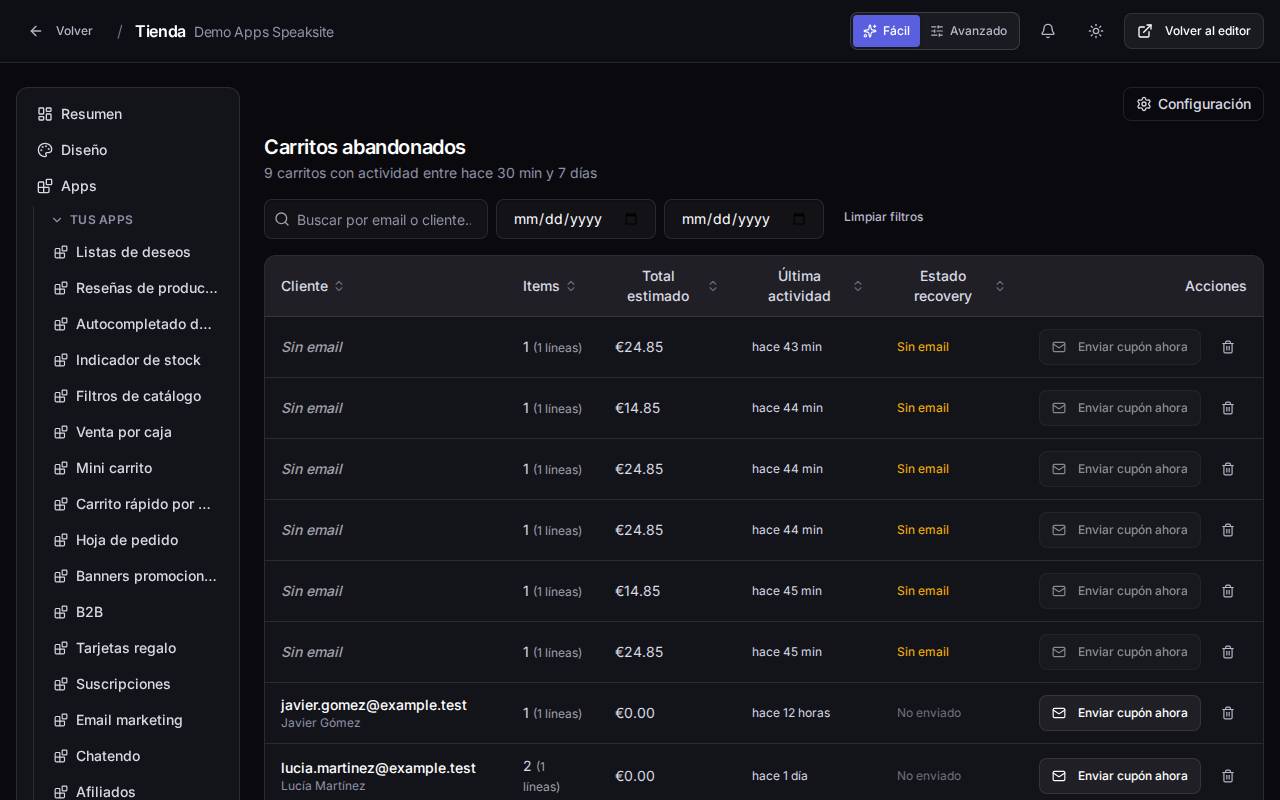Sort table by Items column
Image resolution: width=1280 pixels, height=800 pixels.
pyautogui.click(x=549, y=286)
